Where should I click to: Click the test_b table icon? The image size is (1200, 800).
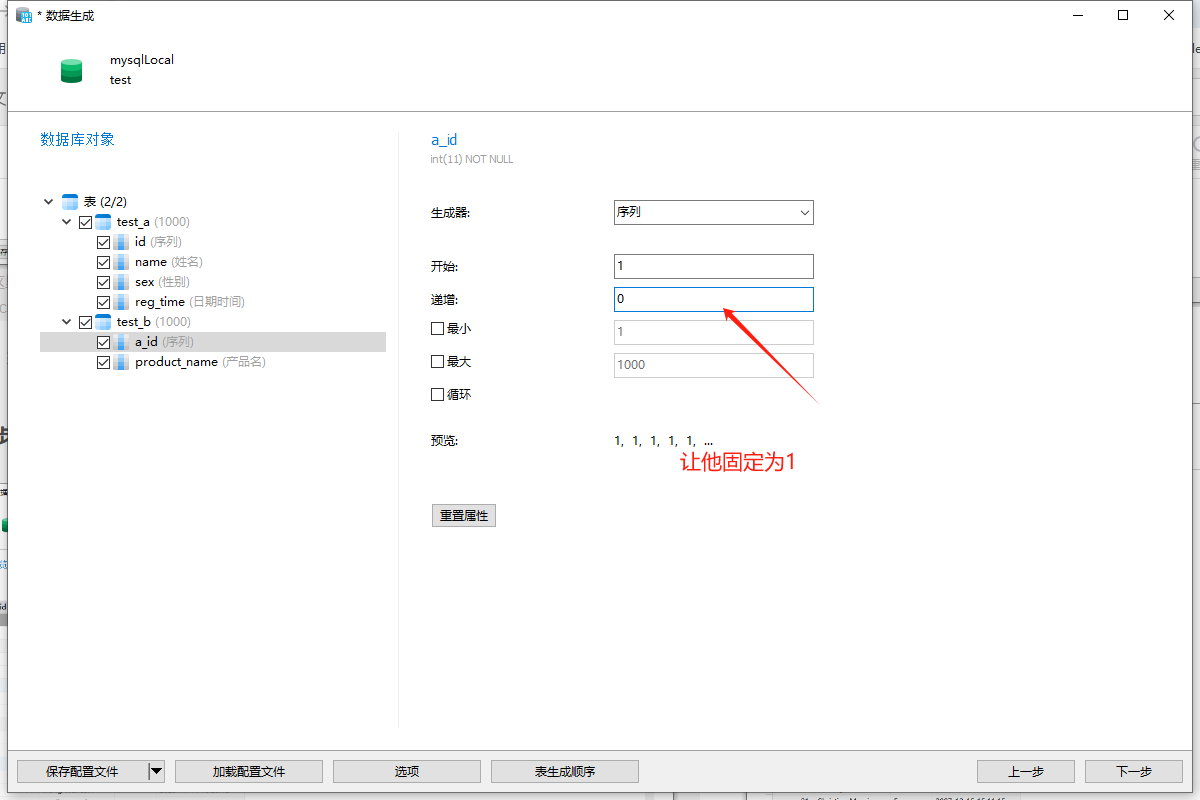pyautogui.click(x=103, y=322)
